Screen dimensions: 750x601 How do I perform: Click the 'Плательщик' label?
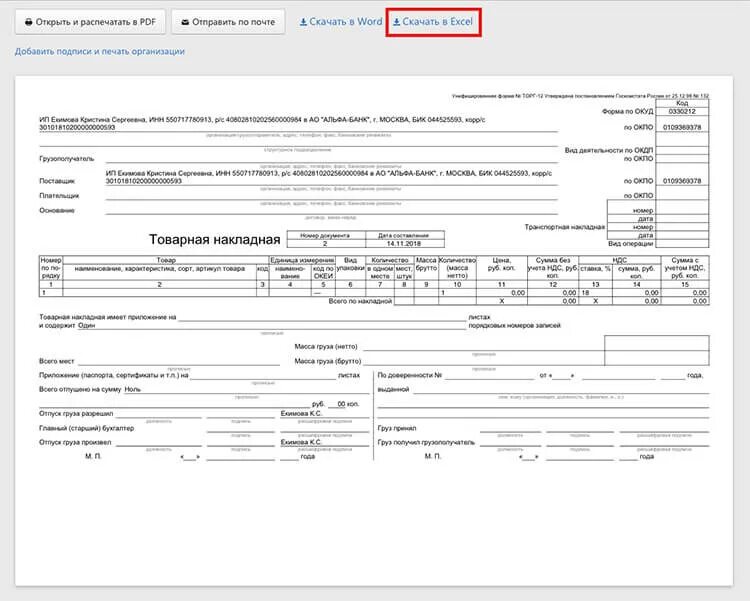pos(59,196)
